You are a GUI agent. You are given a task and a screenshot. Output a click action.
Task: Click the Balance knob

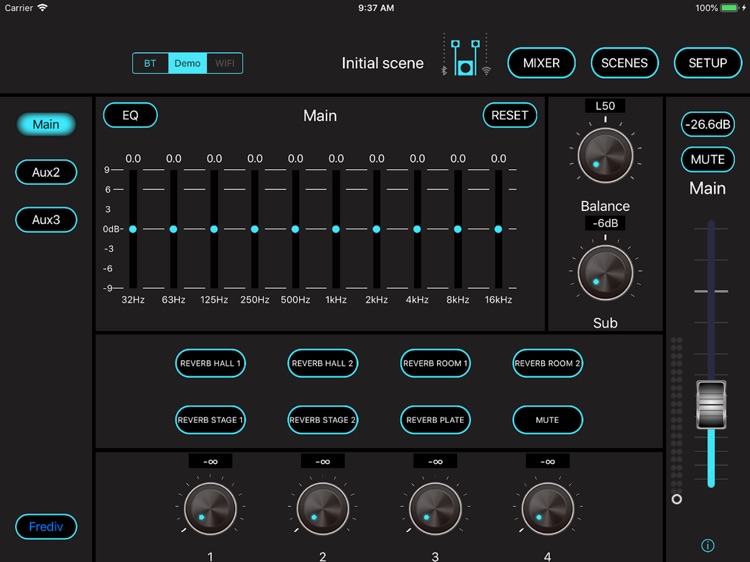click(x=605, y=155)
